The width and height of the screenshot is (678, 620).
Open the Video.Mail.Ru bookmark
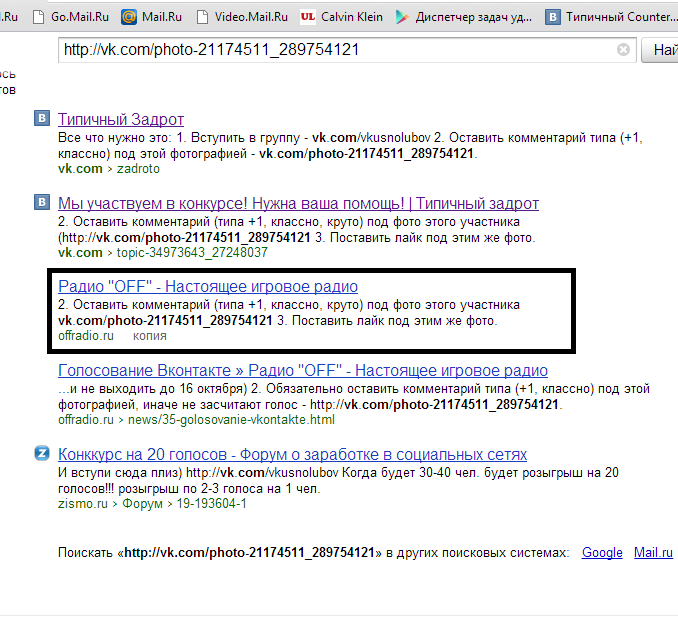point(242,17)
